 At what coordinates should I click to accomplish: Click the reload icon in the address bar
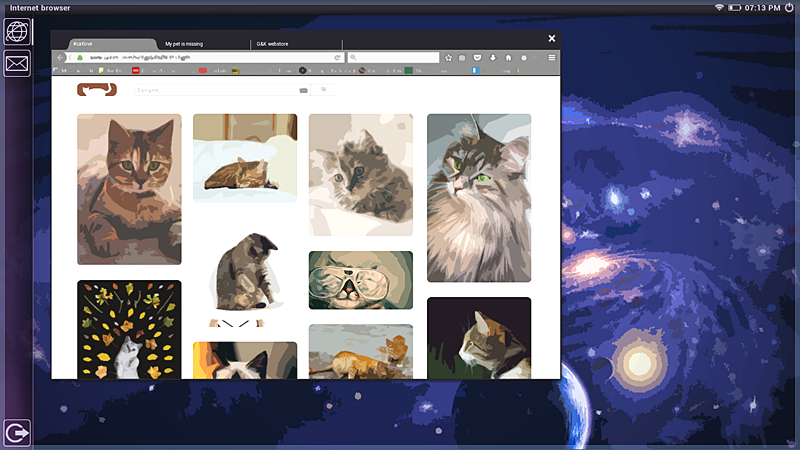(x=337, y=58)
